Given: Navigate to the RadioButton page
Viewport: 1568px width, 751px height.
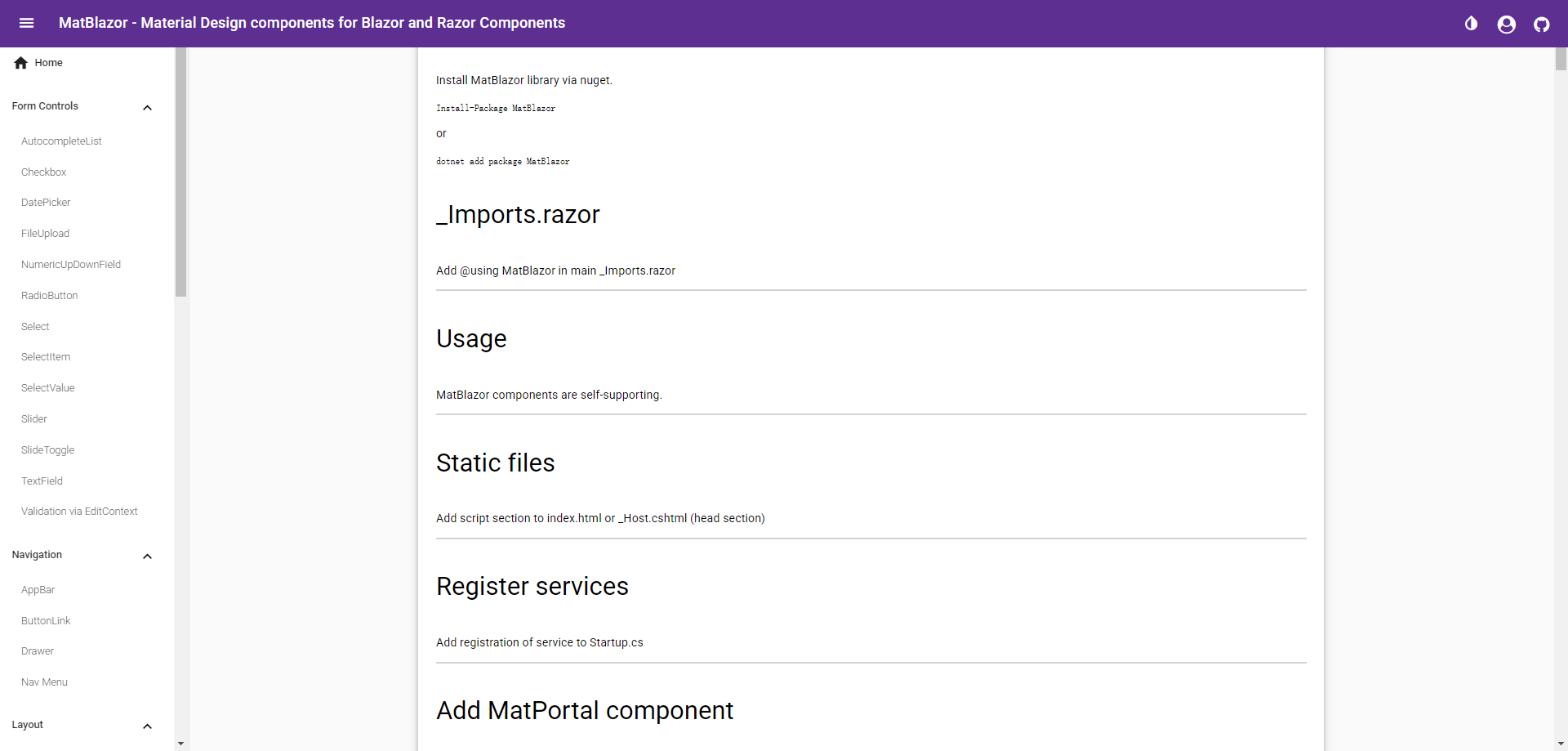Looking at the screenshot, I should (x=50, y=296).
